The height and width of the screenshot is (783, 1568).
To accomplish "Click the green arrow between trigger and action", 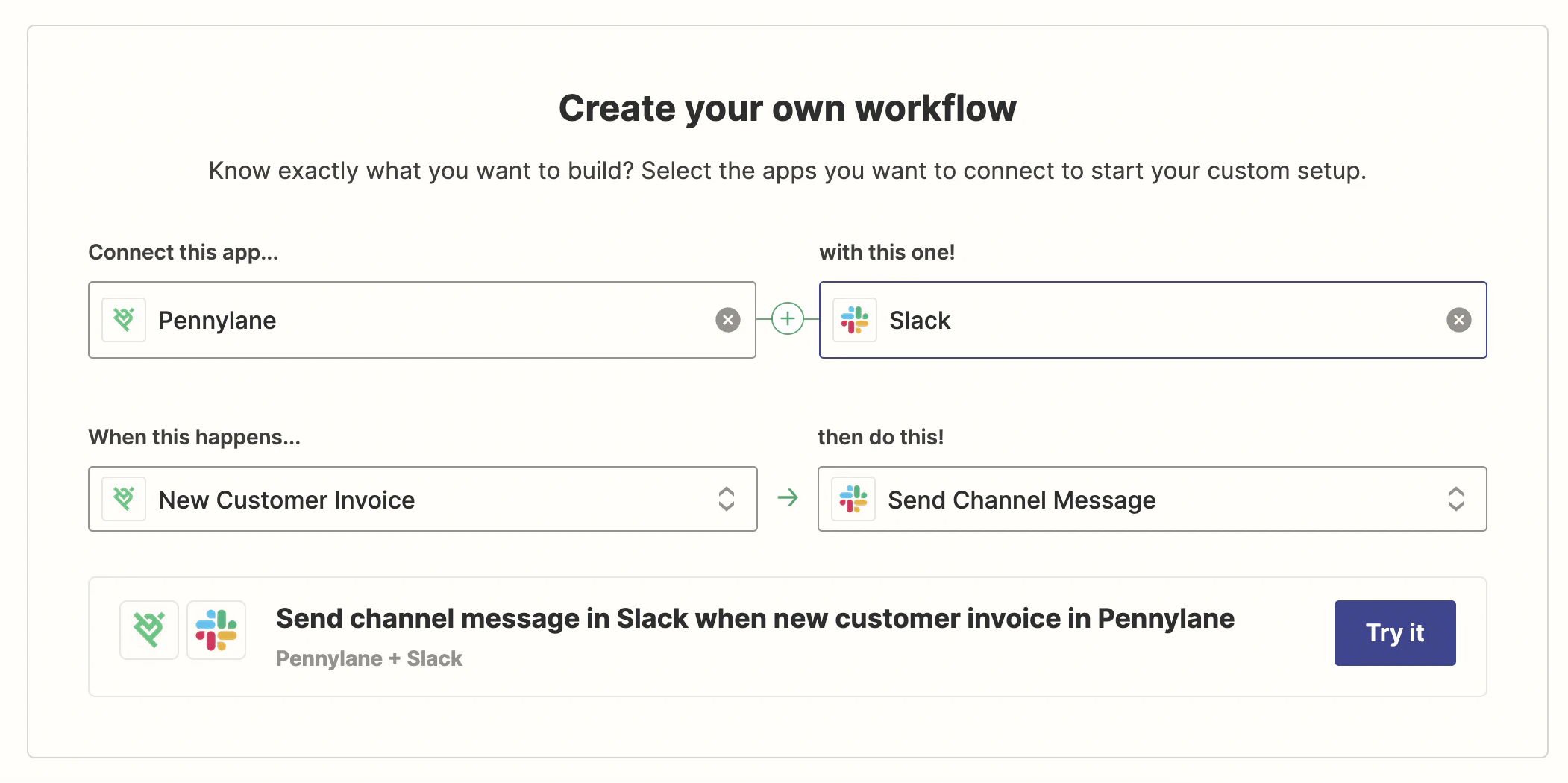I will 788,497.
